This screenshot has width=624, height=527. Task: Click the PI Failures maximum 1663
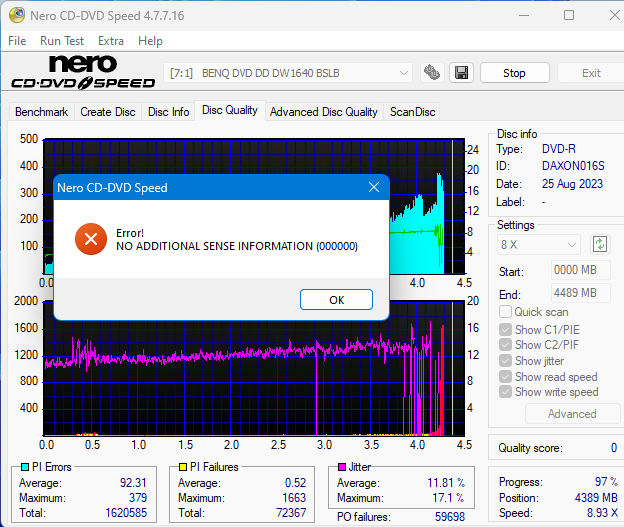[294, 498]
